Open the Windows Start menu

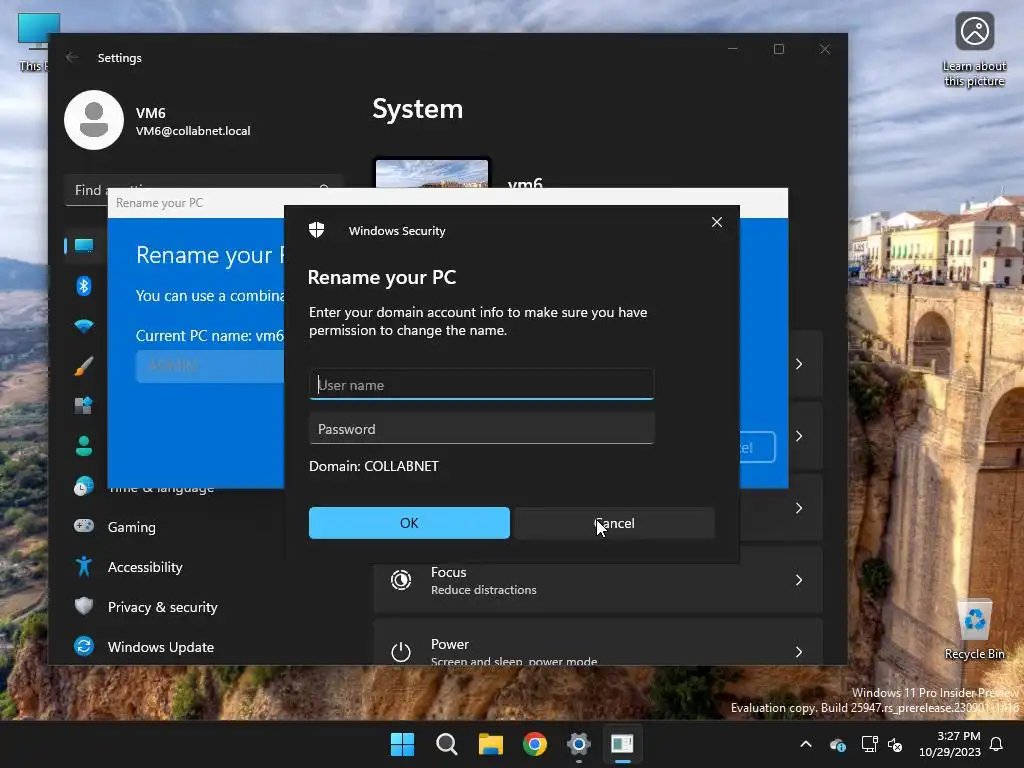pyautogui.click(x=402, y=744)
